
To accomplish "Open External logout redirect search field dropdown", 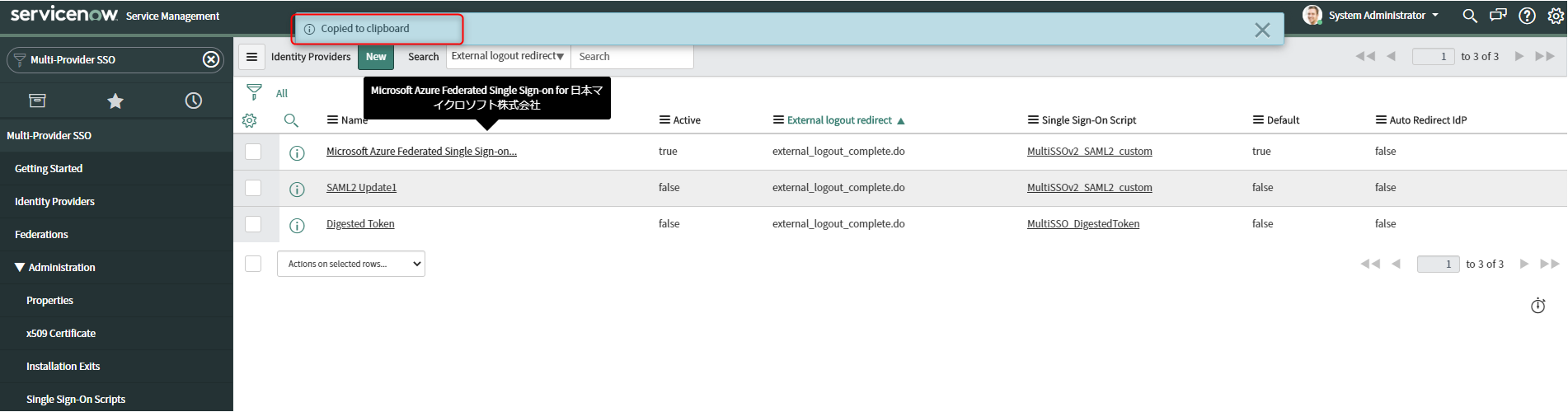I will pyautogui.click(x=508, y=56).
